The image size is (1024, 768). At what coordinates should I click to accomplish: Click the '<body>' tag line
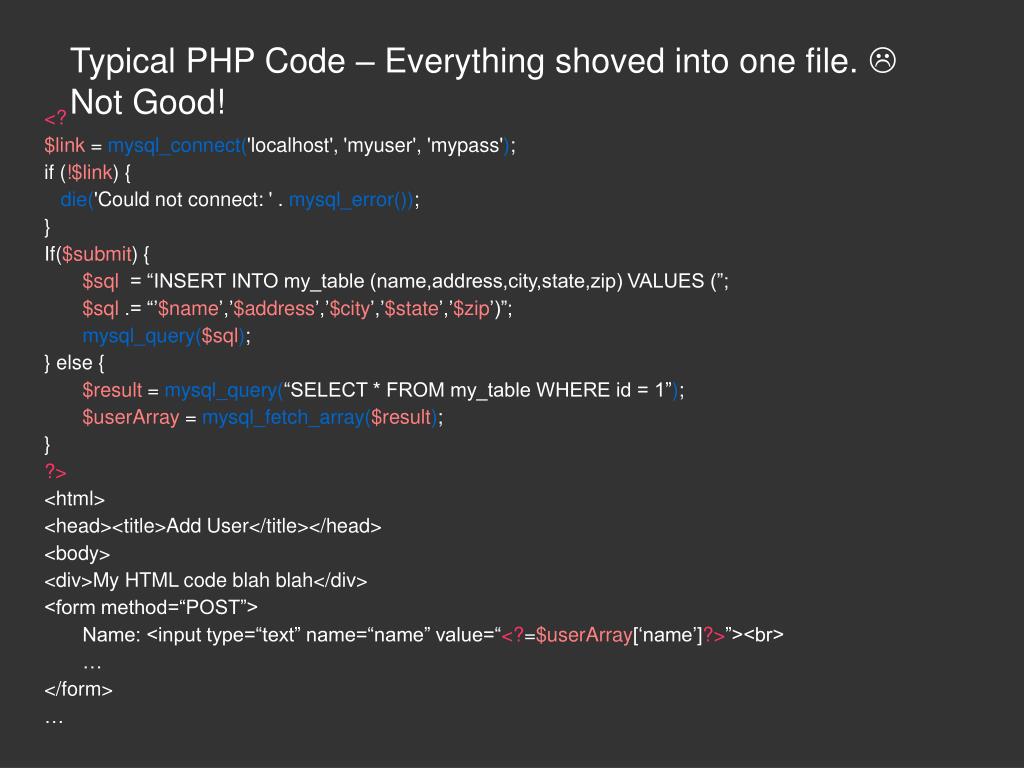click(77, 554)
